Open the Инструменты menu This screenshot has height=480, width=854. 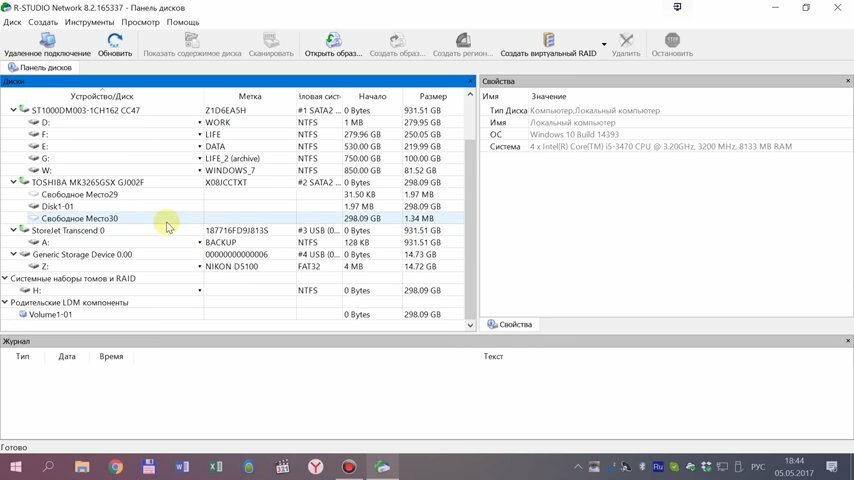click(x=89, y=22)
